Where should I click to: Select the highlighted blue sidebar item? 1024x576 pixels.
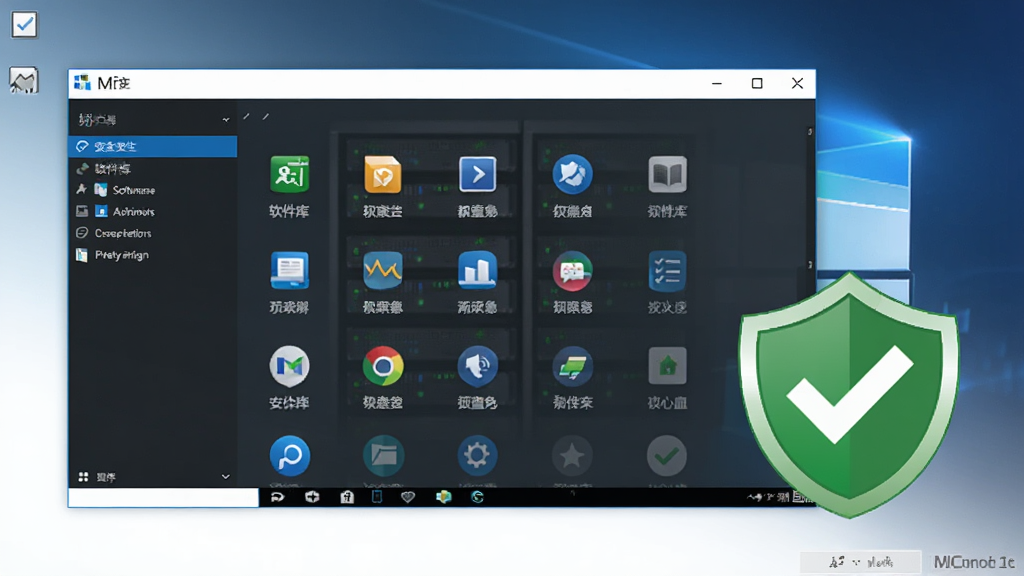click(x=153, y=146)
